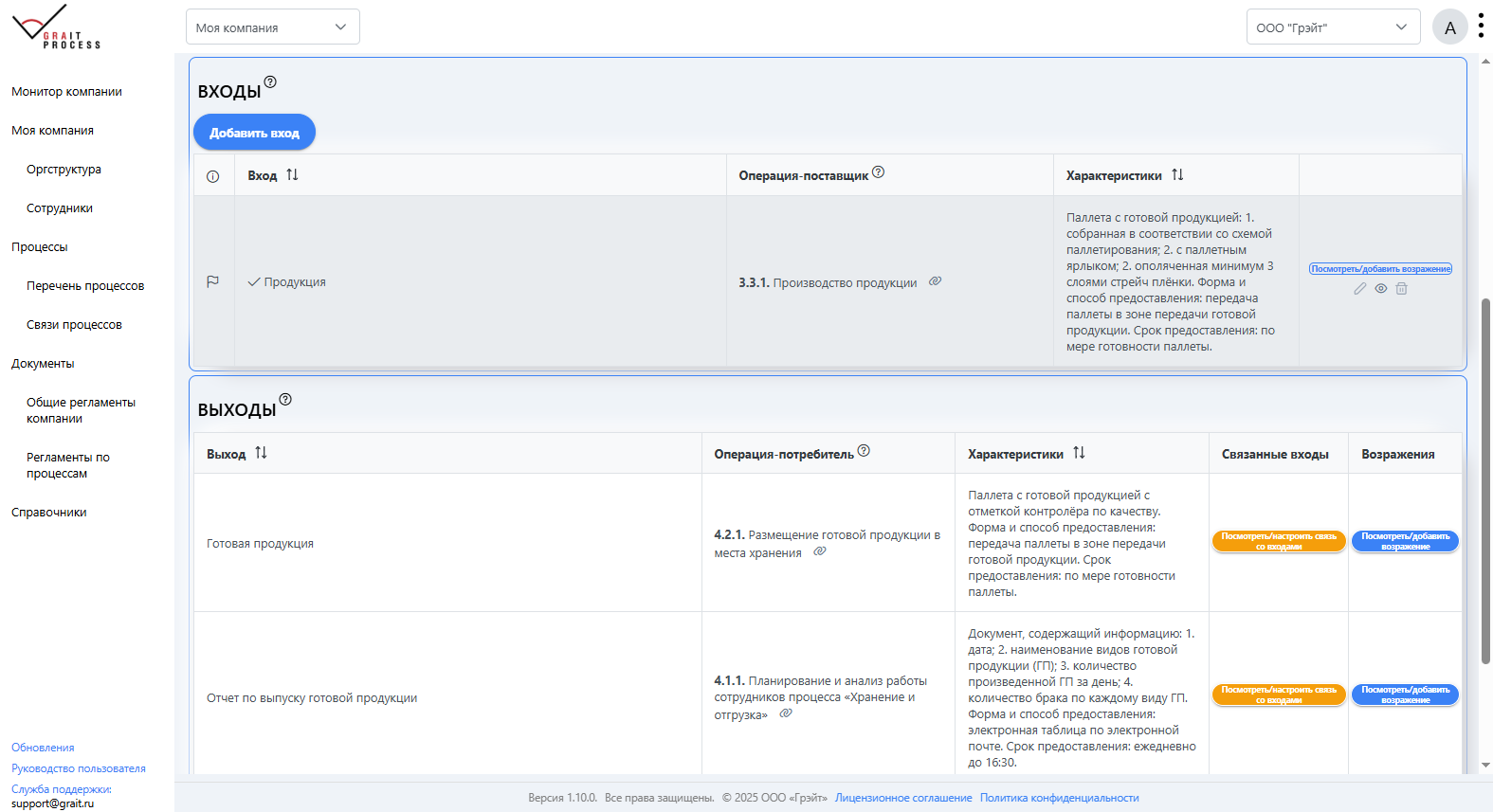The height and width of the screenshot is (812, 1493).
Task: Open Перечень процессов in sidebar
Action: [85, 286]
